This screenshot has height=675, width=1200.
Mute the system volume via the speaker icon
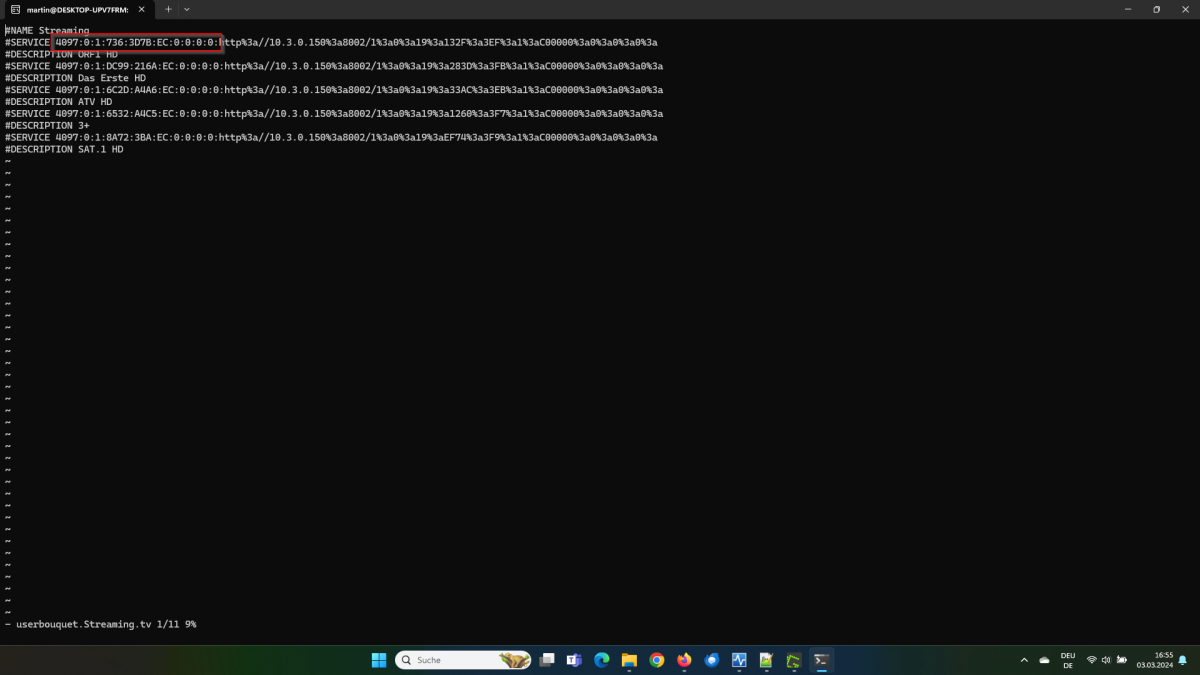click(1106, 660)
